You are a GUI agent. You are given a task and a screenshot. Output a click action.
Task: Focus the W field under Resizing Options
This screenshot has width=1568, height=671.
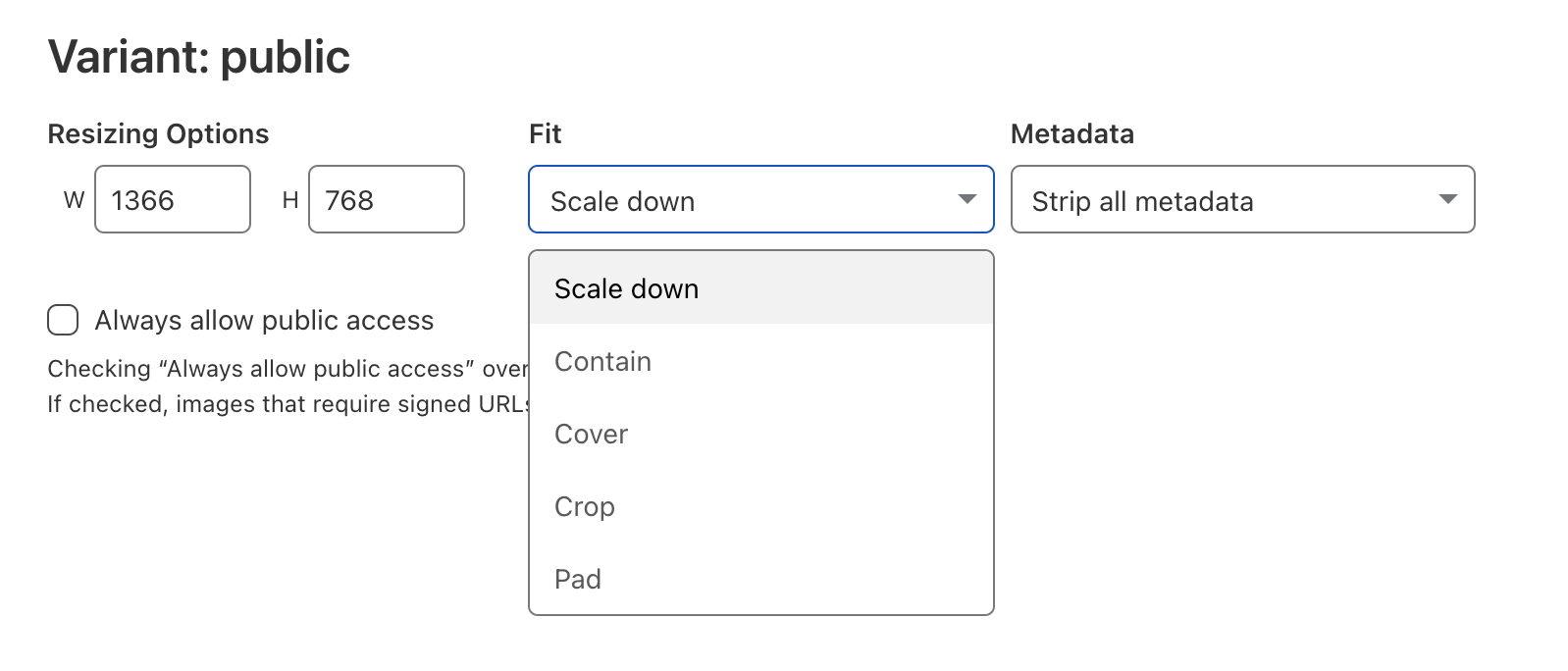coord(173,199)
